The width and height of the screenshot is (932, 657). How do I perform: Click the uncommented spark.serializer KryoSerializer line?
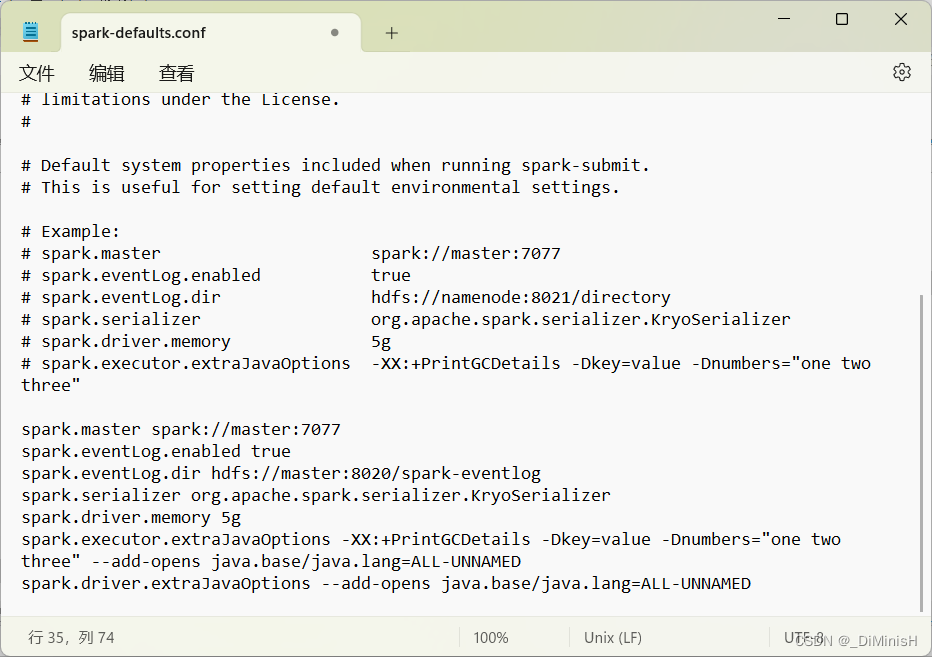coord(316,495)
